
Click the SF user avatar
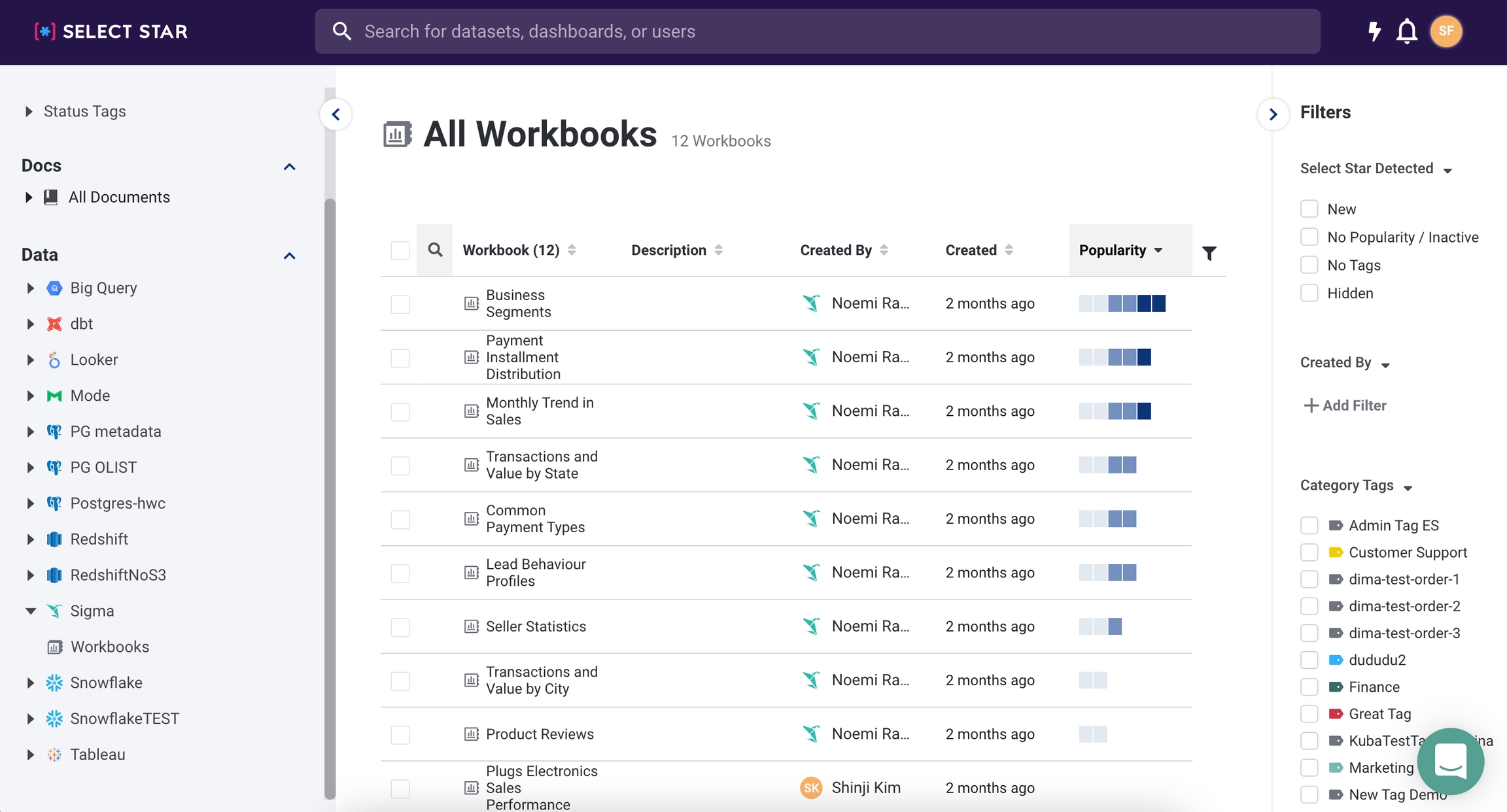1446,31
